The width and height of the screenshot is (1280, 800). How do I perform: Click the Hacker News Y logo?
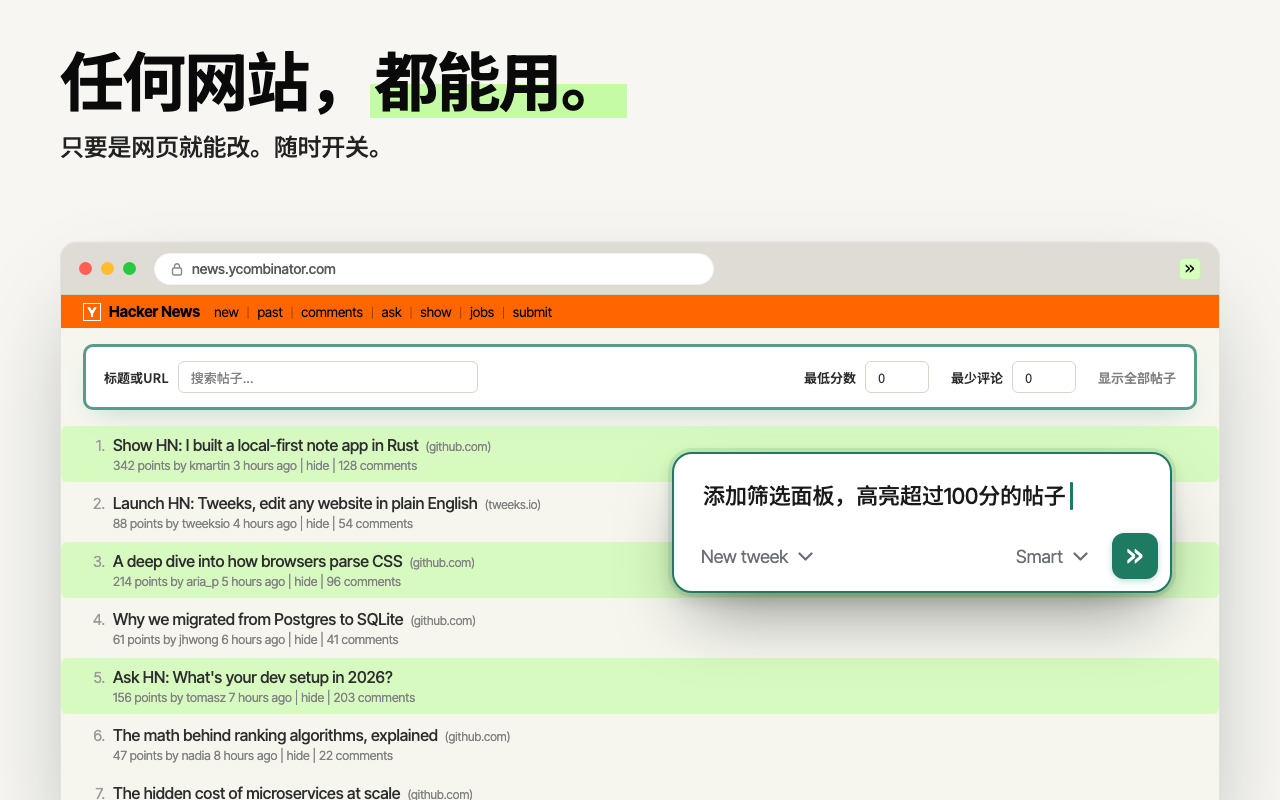coord(92,312)
